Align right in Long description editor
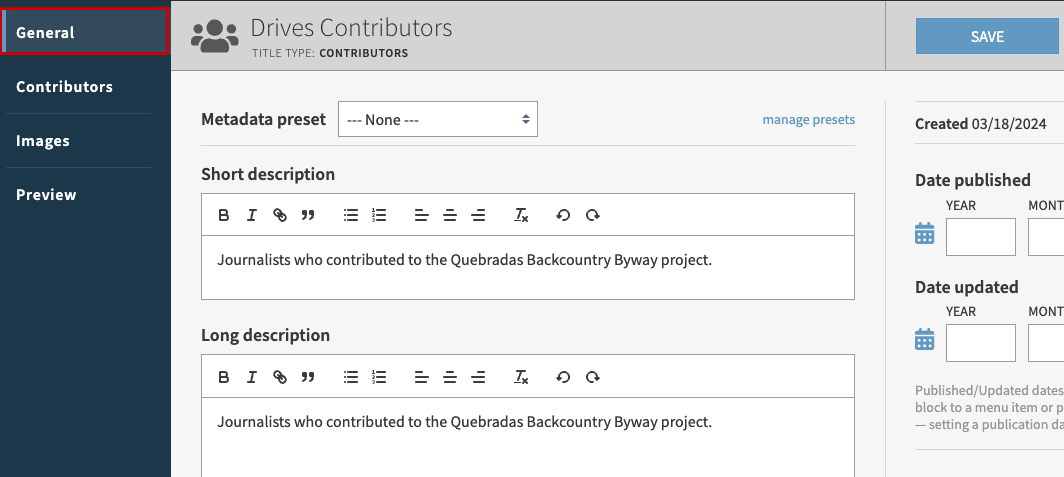The height and width of the screenshot is (477, 1064). [x=478, y=377]
